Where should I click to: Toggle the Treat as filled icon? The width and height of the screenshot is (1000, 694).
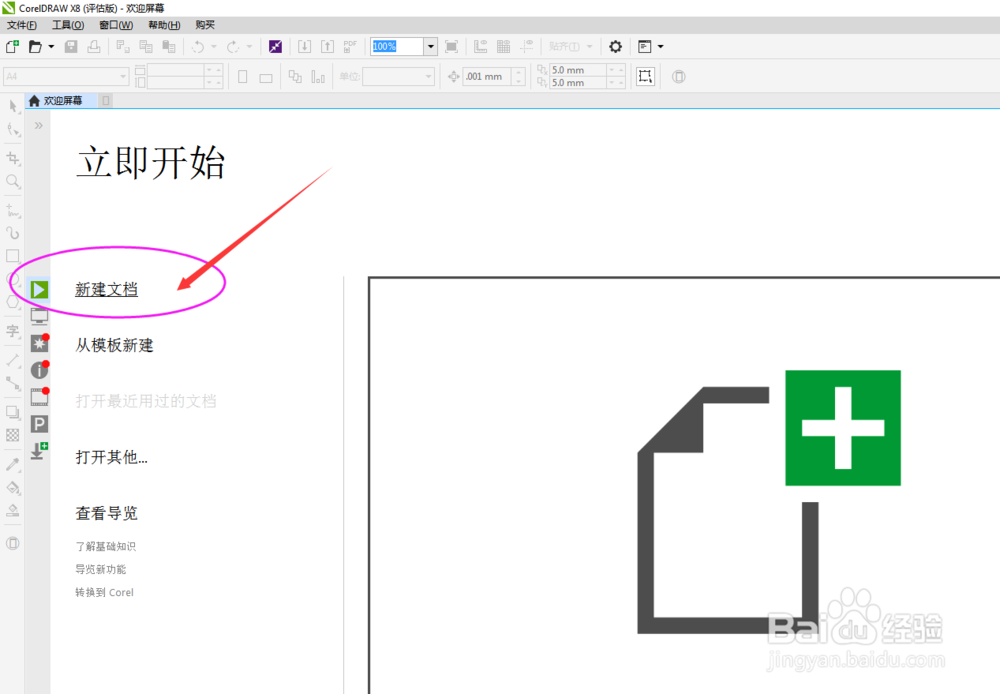click(x=645, y=77)
